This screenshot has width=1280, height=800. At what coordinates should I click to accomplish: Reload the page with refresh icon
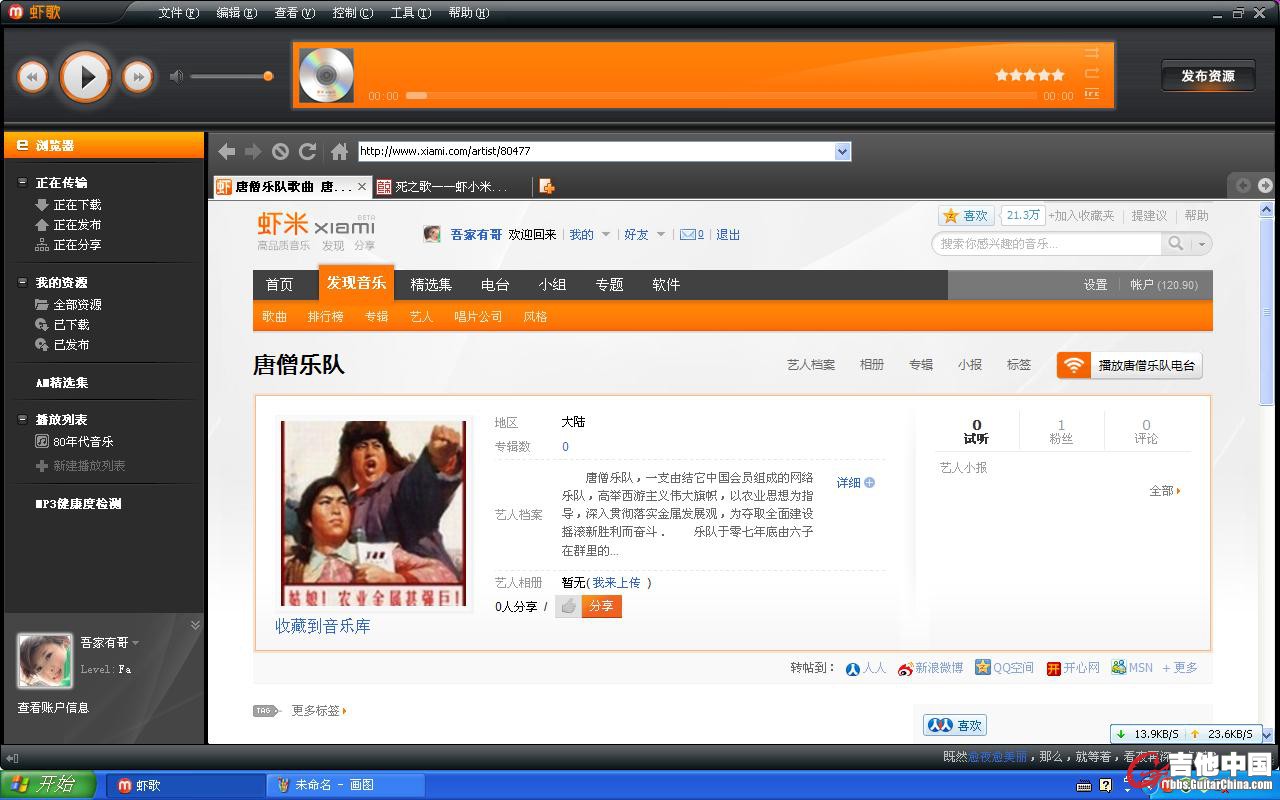[308, 151]
